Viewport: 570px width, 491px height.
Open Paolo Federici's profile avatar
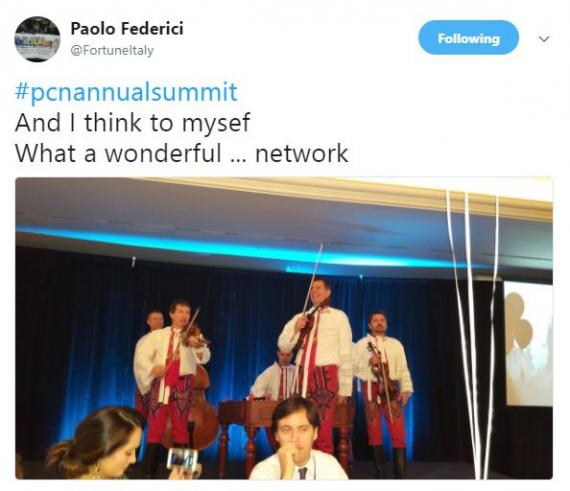37,39
